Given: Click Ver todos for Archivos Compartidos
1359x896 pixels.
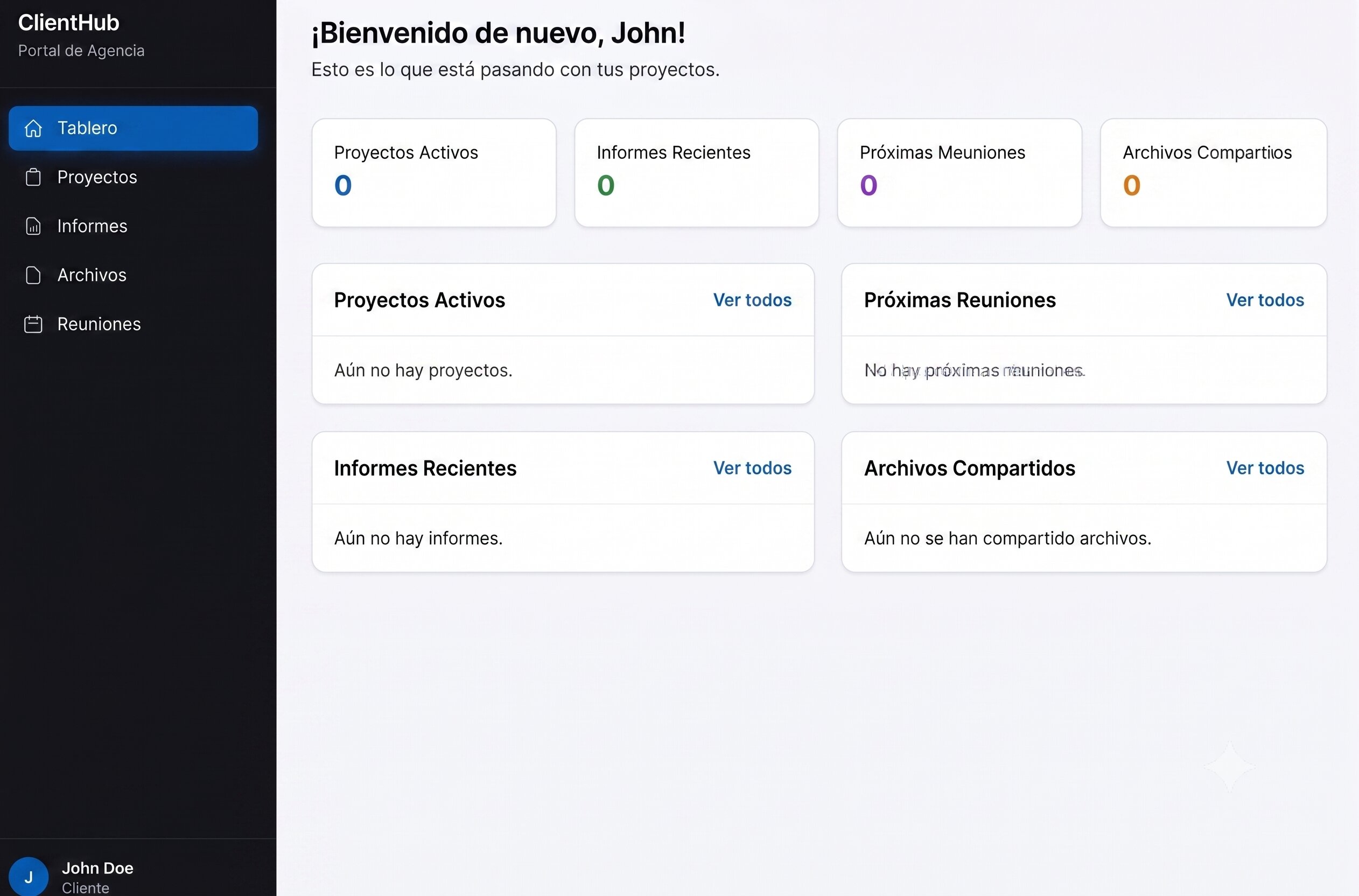Looking at the screenshot, I should point(1265,468).
